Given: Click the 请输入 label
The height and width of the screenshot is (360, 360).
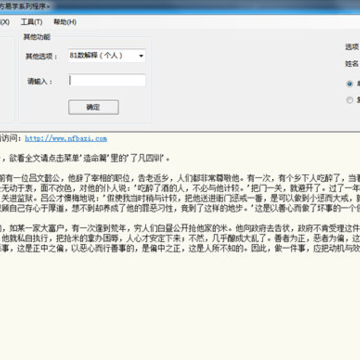Looking at the screenshot, I should (40, 81).
